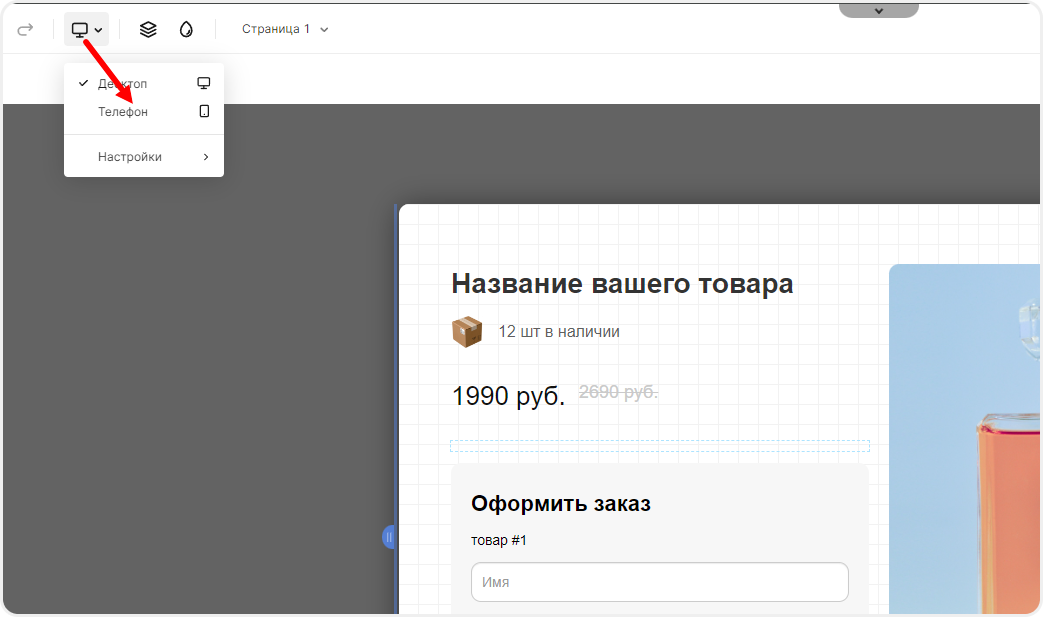Image resolution: width=1043 pixels, height=617 pixels.
Task: Open the layers panel icon
Action: pyautogui.click(x=148, y=29)
